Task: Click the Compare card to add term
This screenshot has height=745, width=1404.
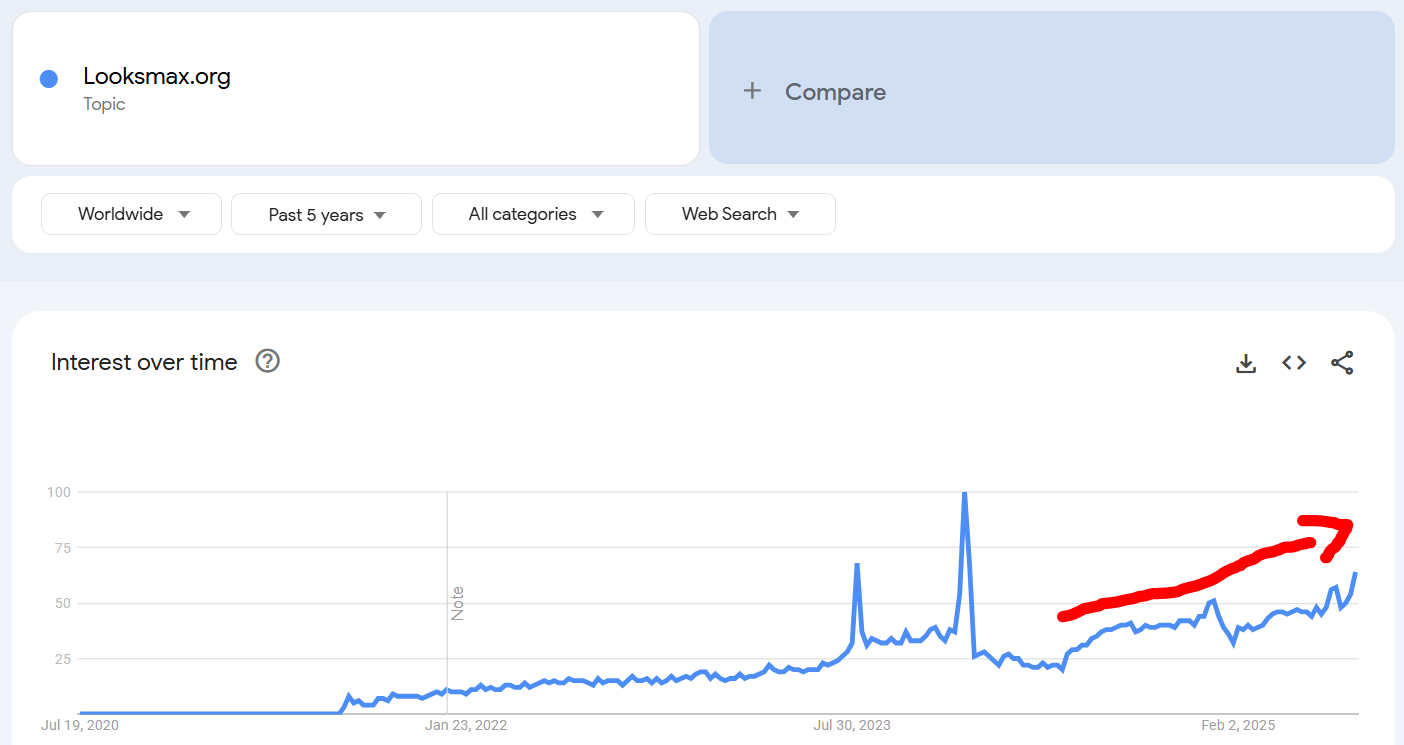Action: point(1051,88)
